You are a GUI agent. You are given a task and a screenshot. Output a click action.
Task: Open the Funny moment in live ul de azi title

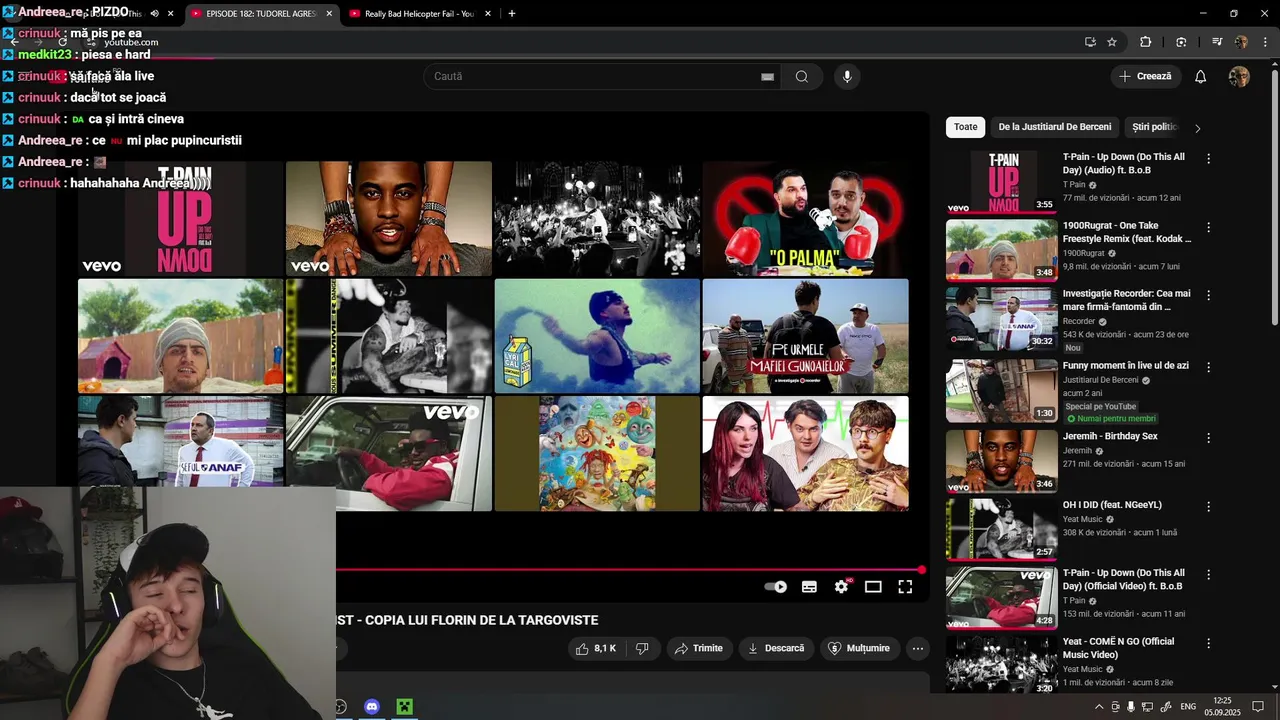point(1126,366)
